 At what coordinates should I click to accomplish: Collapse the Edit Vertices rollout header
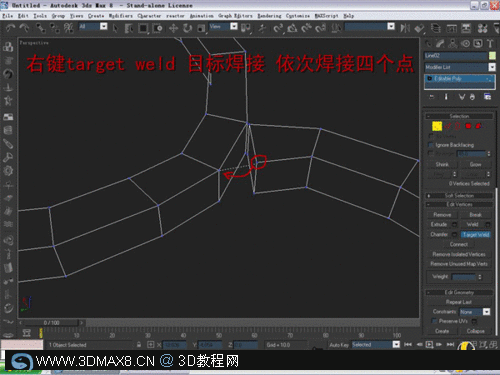(x=459, y=204)
